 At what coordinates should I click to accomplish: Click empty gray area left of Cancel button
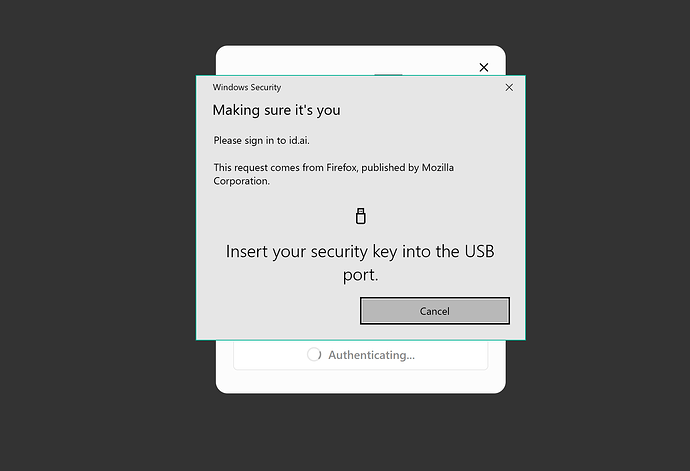point(278,311)
